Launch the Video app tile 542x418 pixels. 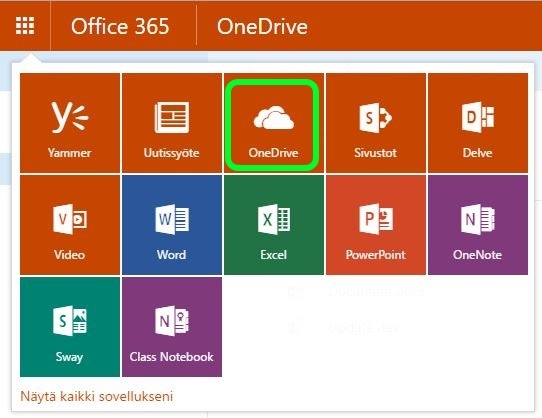click(70, 225)
